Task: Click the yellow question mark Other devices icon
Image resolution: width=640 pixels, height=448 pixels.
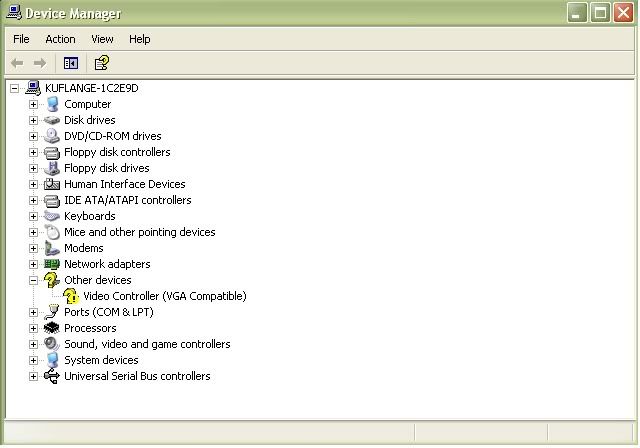Action: tap(52, 280)
